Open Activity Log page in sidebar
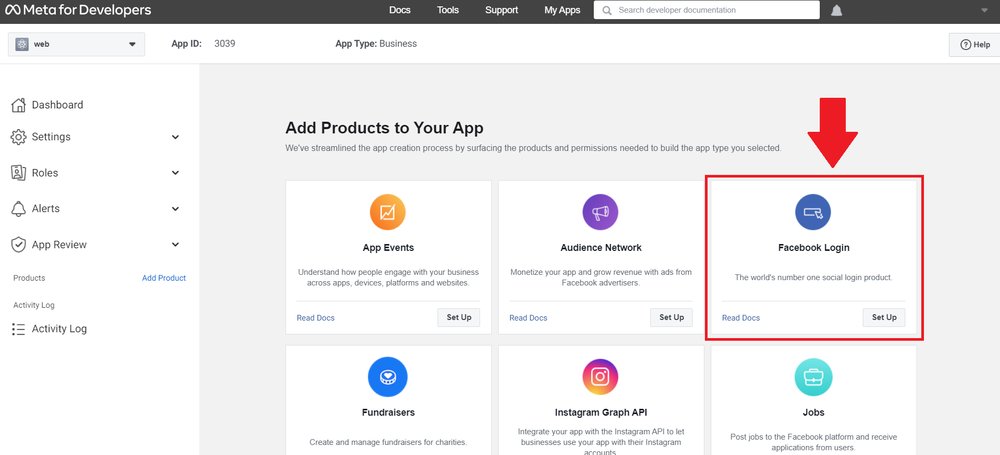The image size is (1000, 455). (x=59, y=329)
